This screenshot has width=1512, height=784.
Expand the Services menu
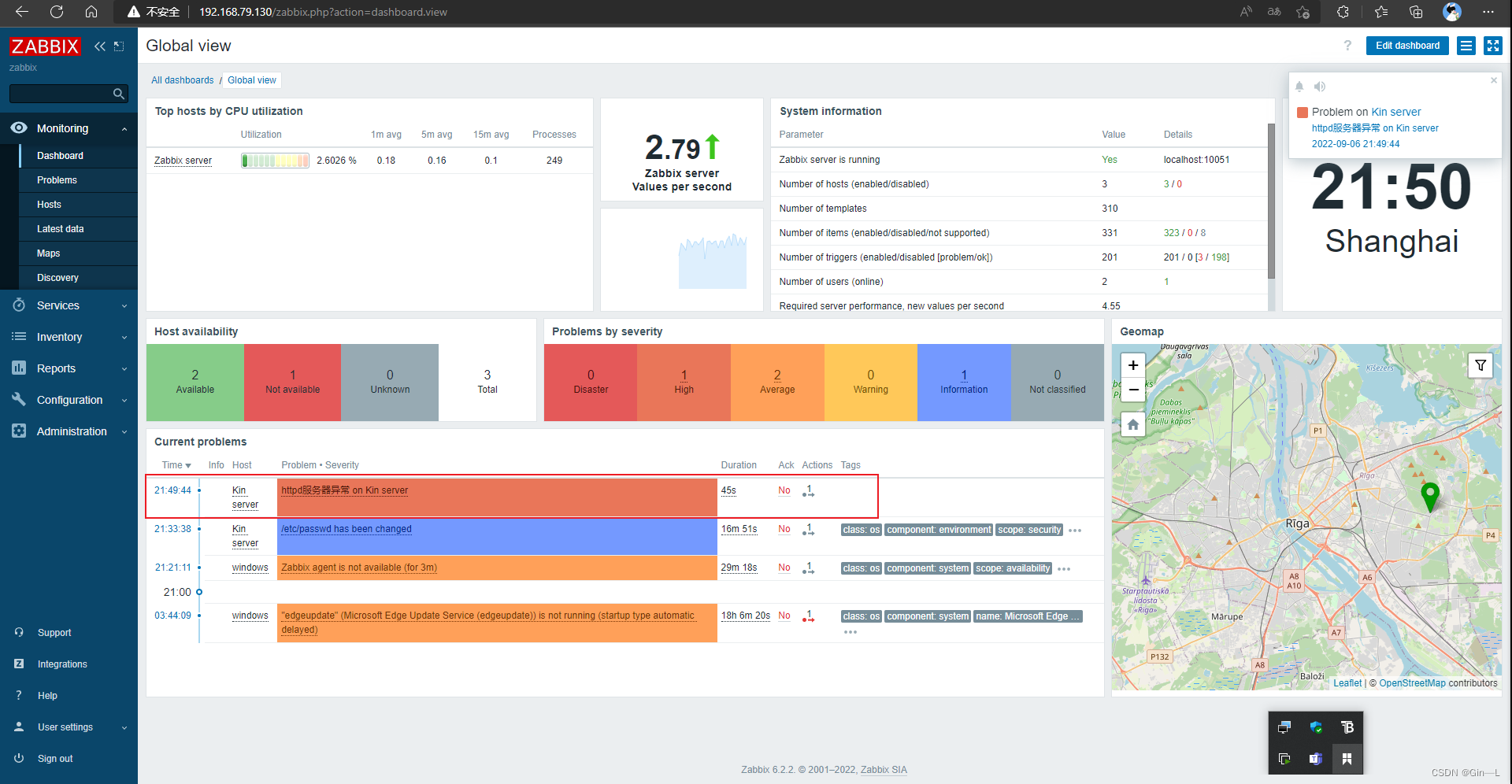coord(69,305)
